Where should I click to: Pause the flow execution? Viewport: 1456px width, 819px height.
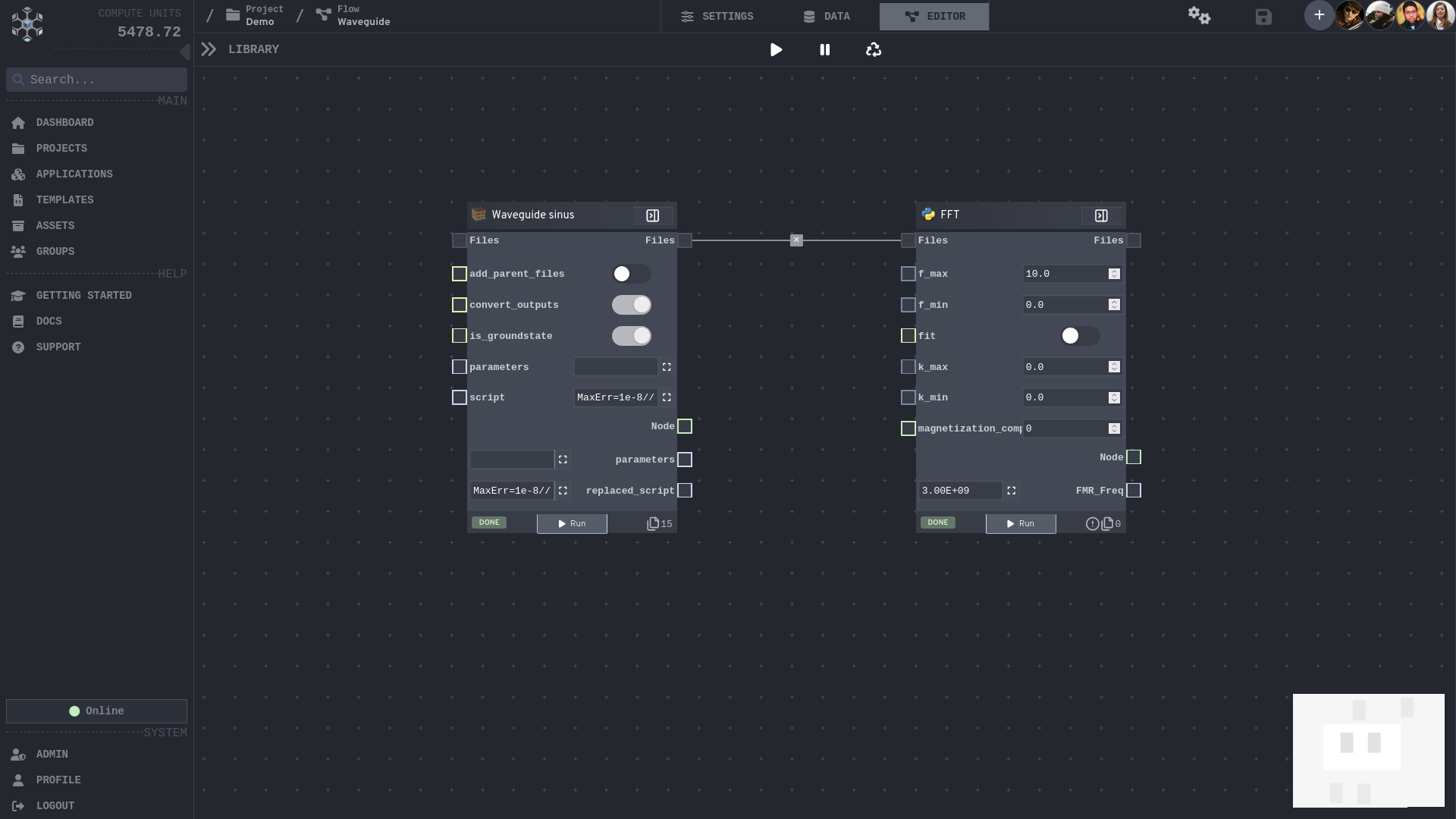coord(824,50)
